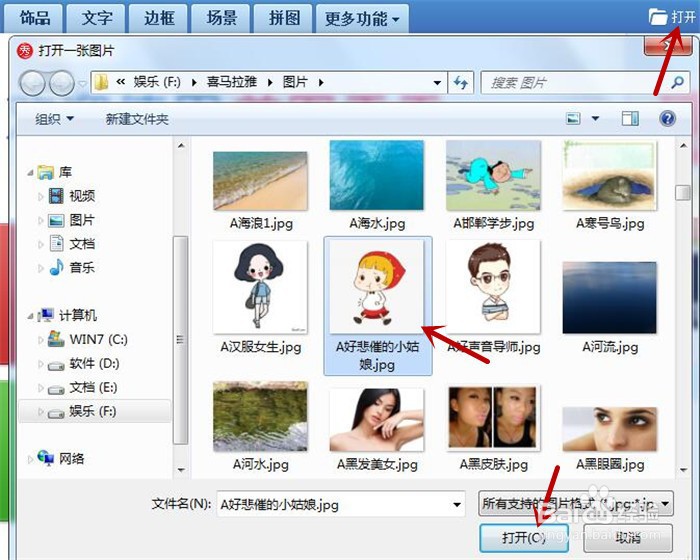The width and height of the screenshot is (700, 560).
Task: Expand the 视频 tree arrow
Action: tap(41, 196)
